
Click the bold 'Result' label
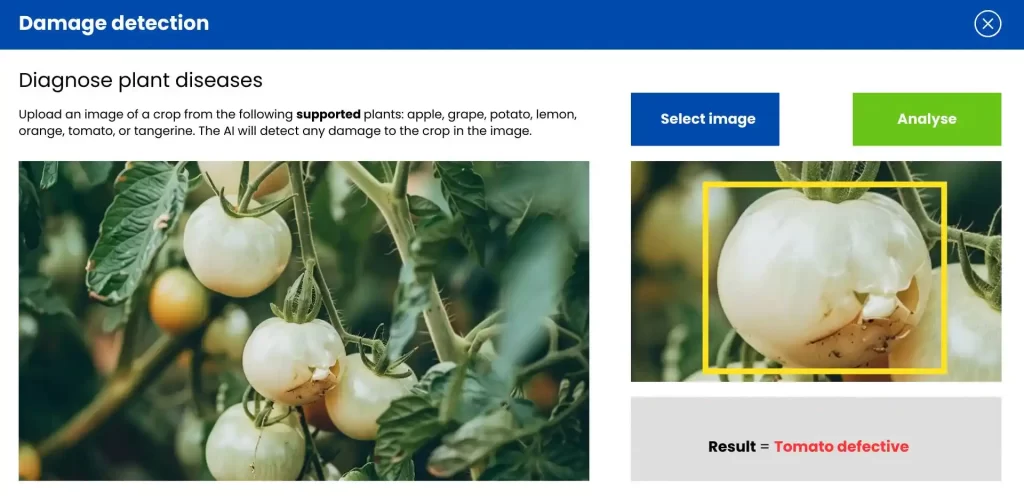point(731,446)
